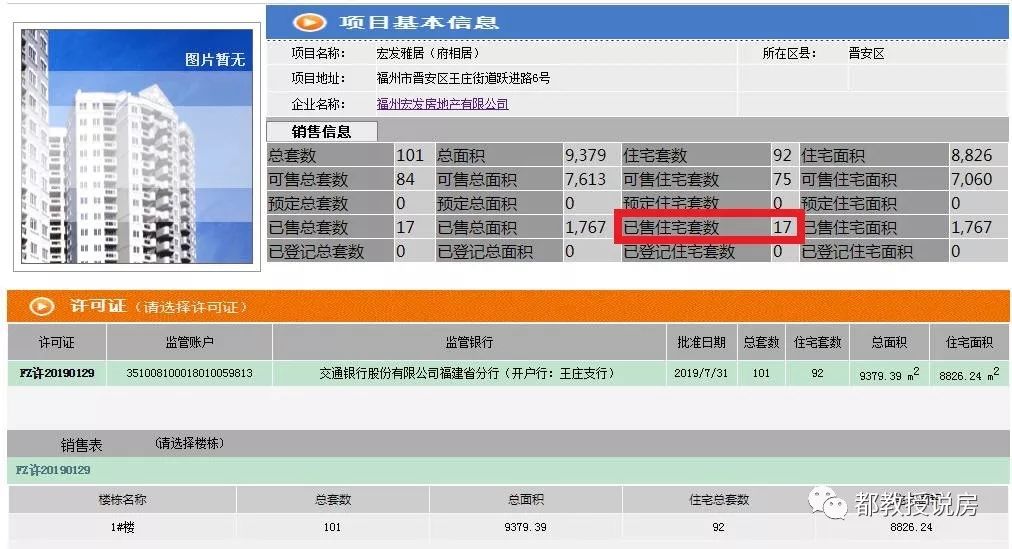Click bank name 交通银行股份有限公司福建省分行 cell

(x=467, y=373)
